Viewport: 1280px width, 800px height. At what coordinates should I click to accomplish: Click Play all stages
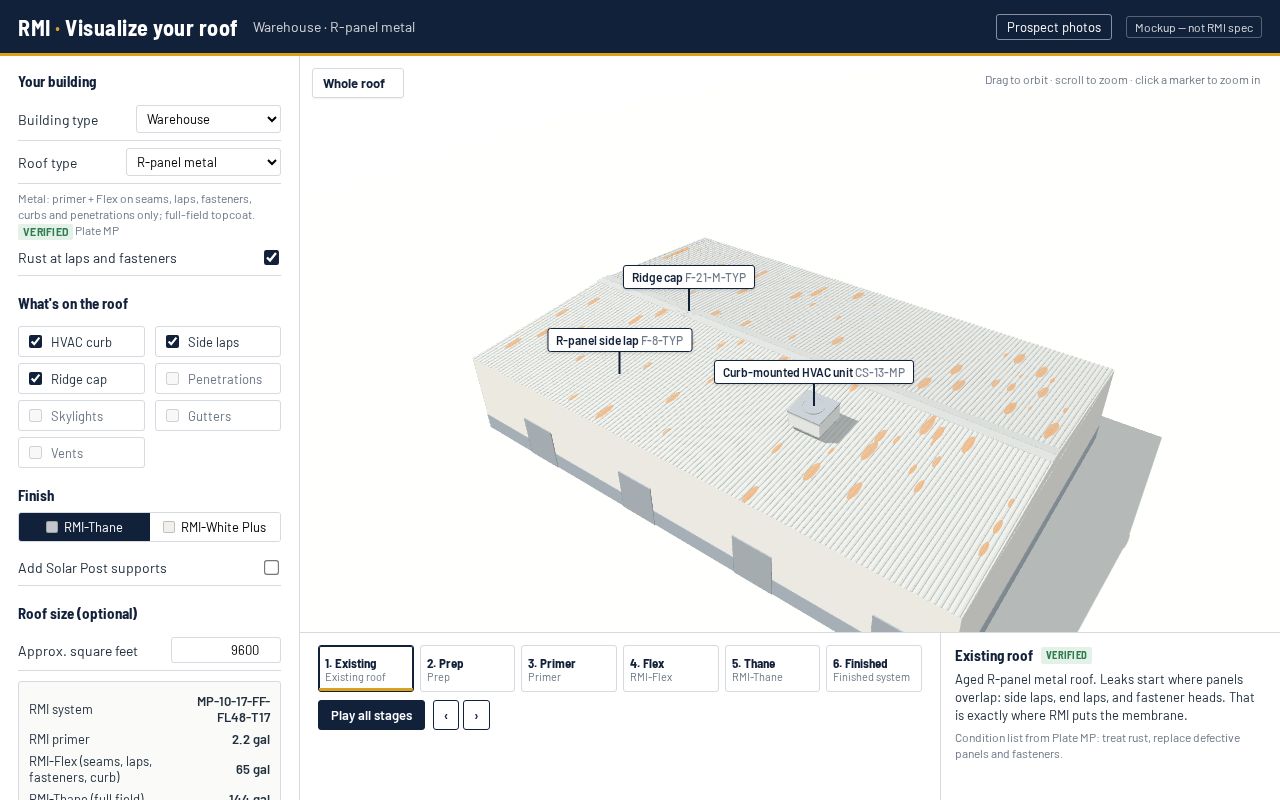point(371,715)
